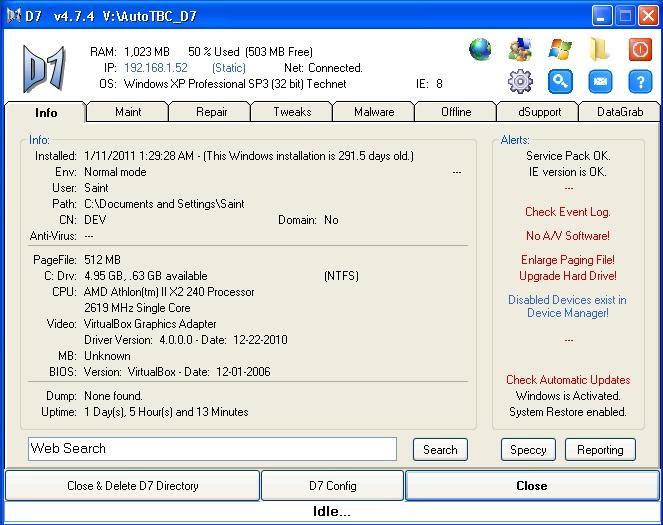The image size is (663, 525).
Task: Focus the Web Search input field
Action: [212, 449]
